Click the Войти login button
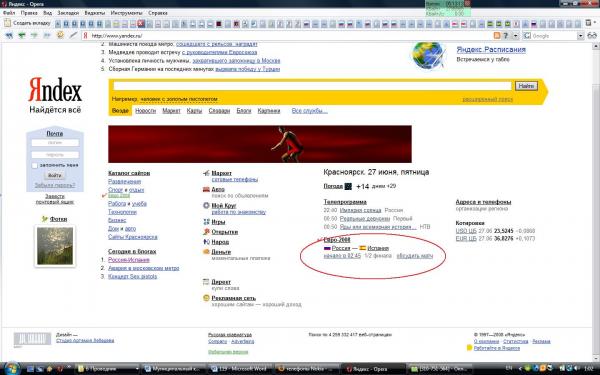 [55, 175]
